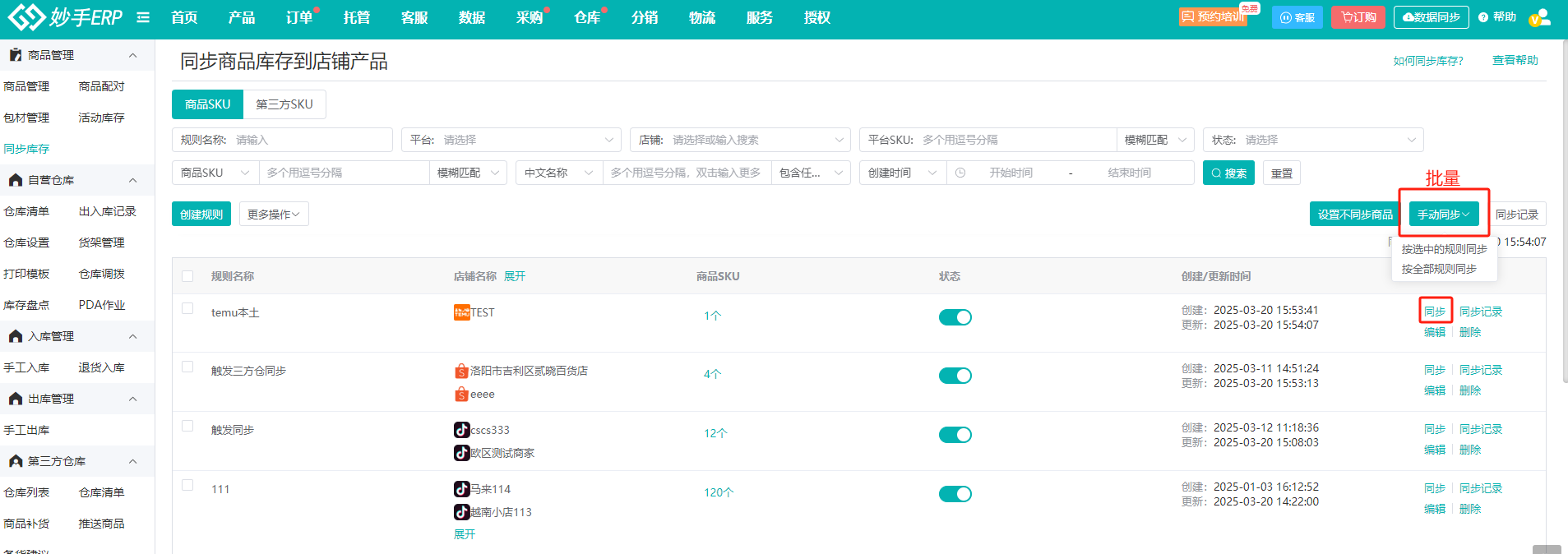Screen dimensions: 1568x554
Task: Open the 同步记录 button near 手动同步
Action: [x=1517, y=214]
